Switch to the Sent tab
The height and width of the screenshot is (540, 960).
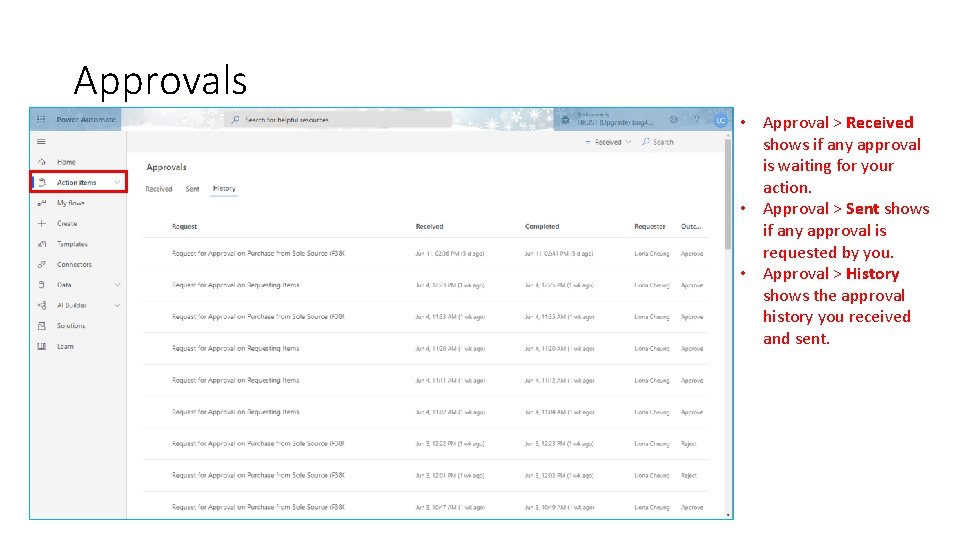coord(192,189)
